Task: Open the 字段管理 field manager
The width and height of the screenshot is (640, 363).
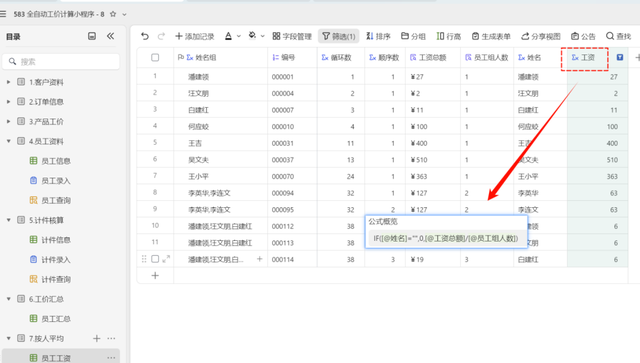Action: (292, 36)
